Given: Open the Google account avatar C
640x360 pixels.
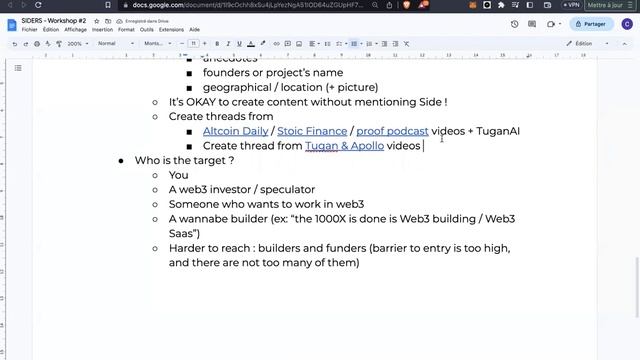Looking at the screenshot, I should (x=627, y=24).
